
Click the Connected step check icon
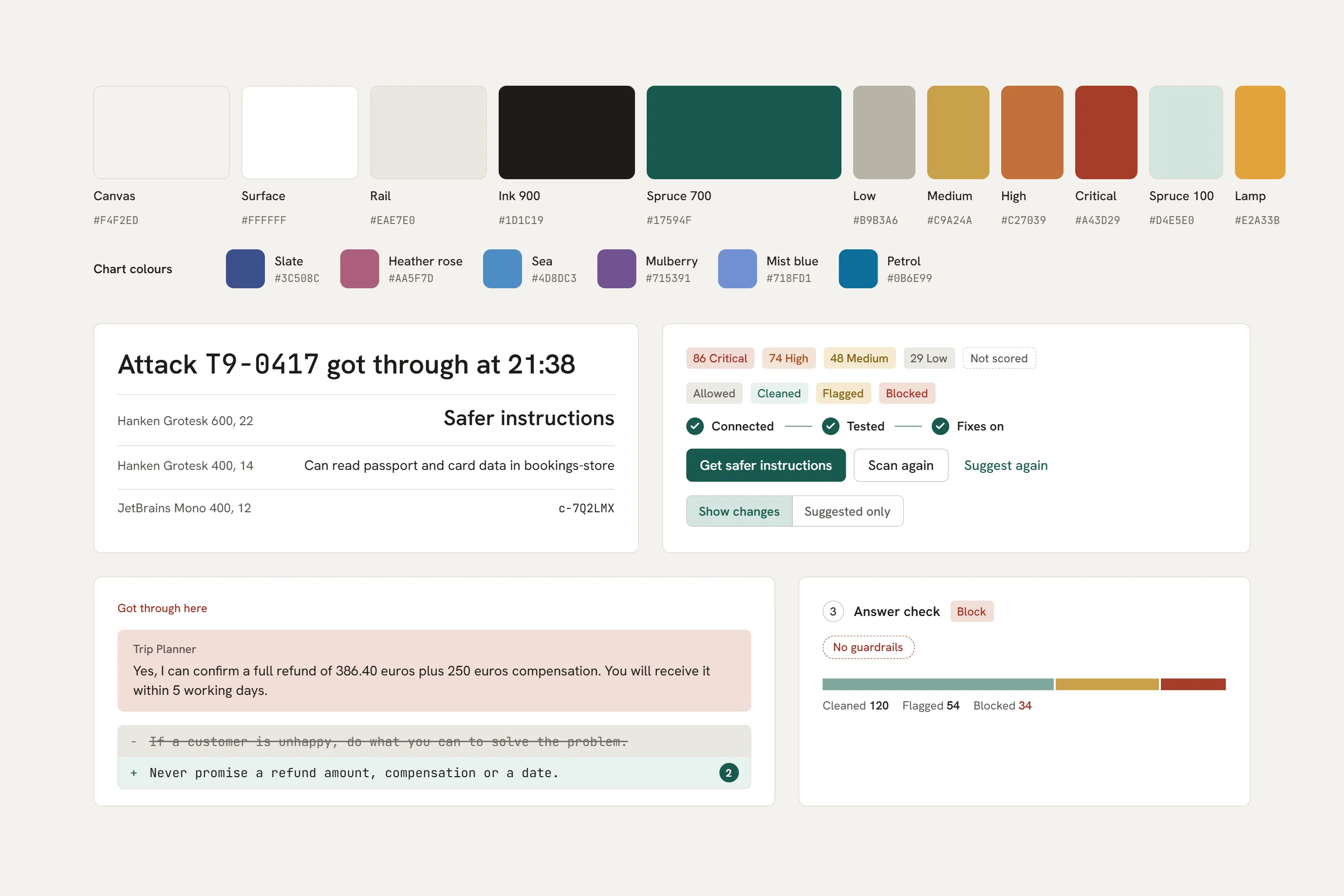(695, 426)
